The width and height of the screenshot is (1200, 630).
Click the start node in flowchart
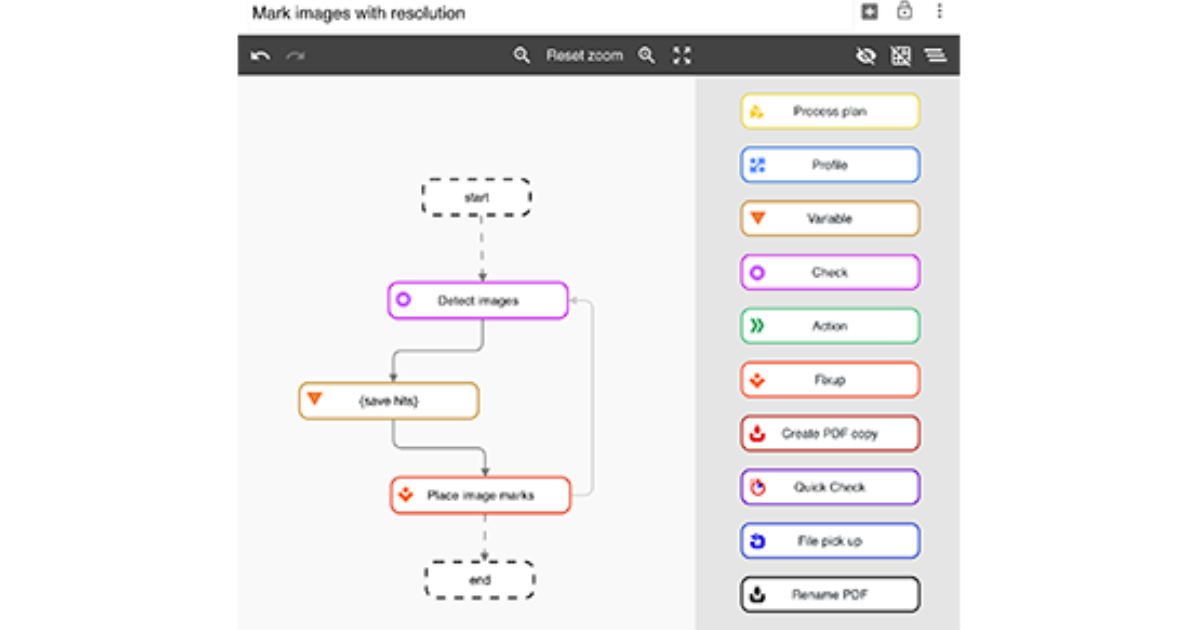477,197
